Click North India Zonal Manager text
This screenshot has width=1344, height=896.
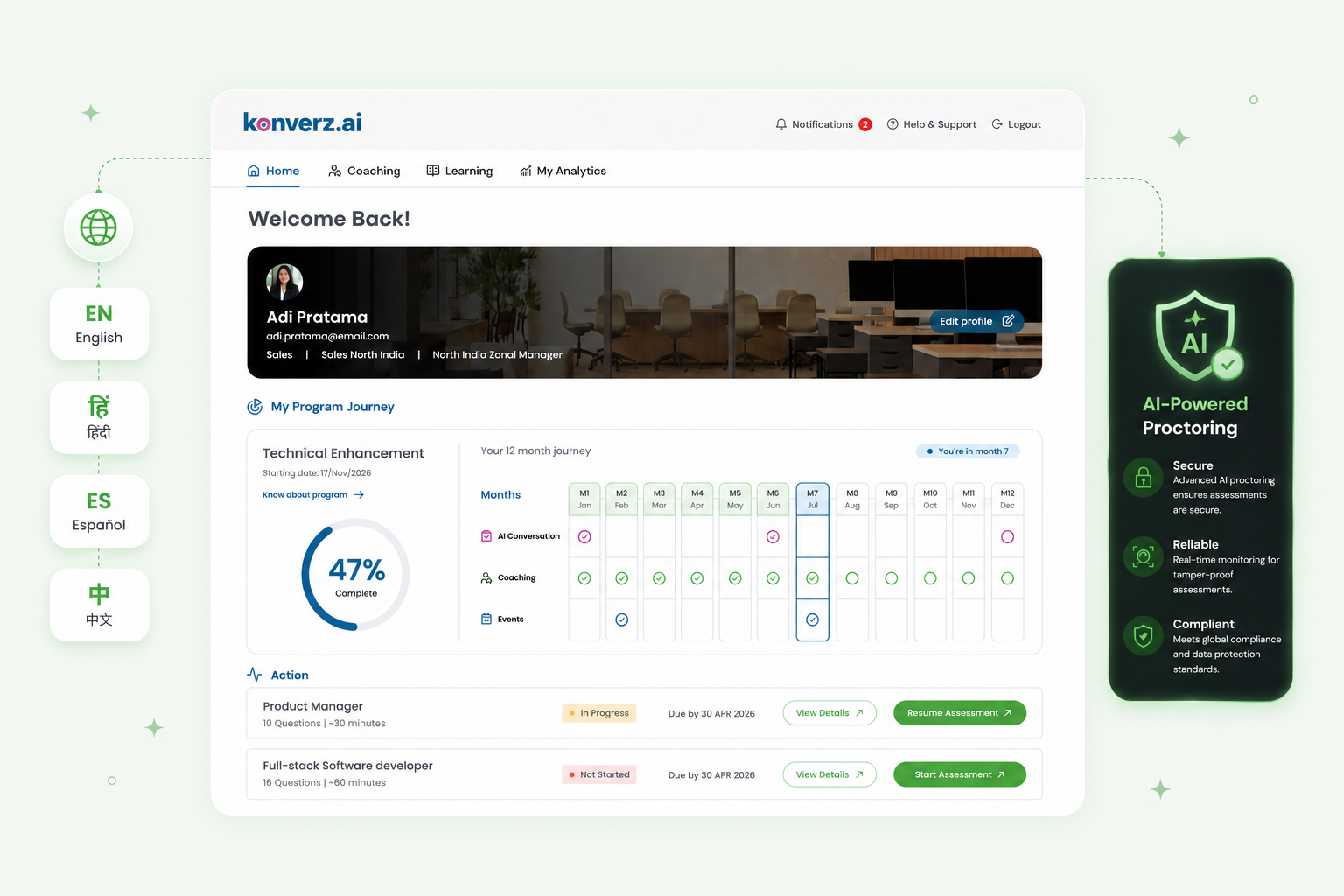(497, 354)
